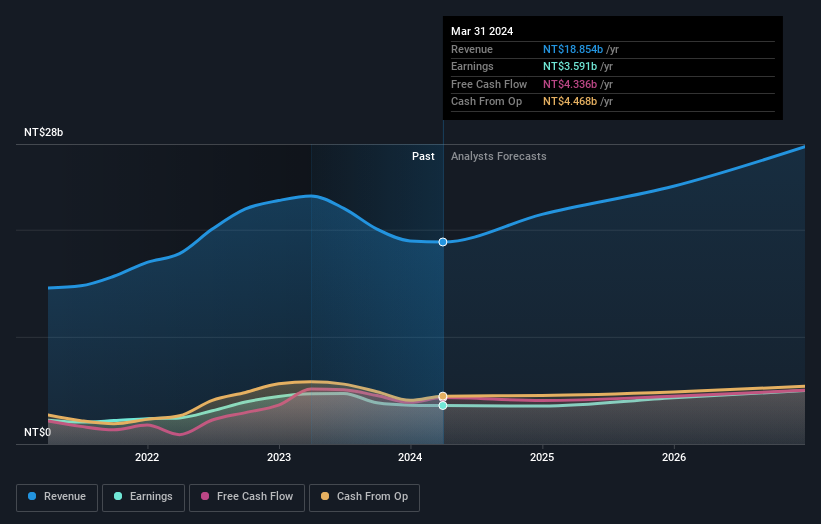Viewport: 821px width, 524px height.
Task: Click the Cash From Op orange data point marker
Action: point(443,396)
